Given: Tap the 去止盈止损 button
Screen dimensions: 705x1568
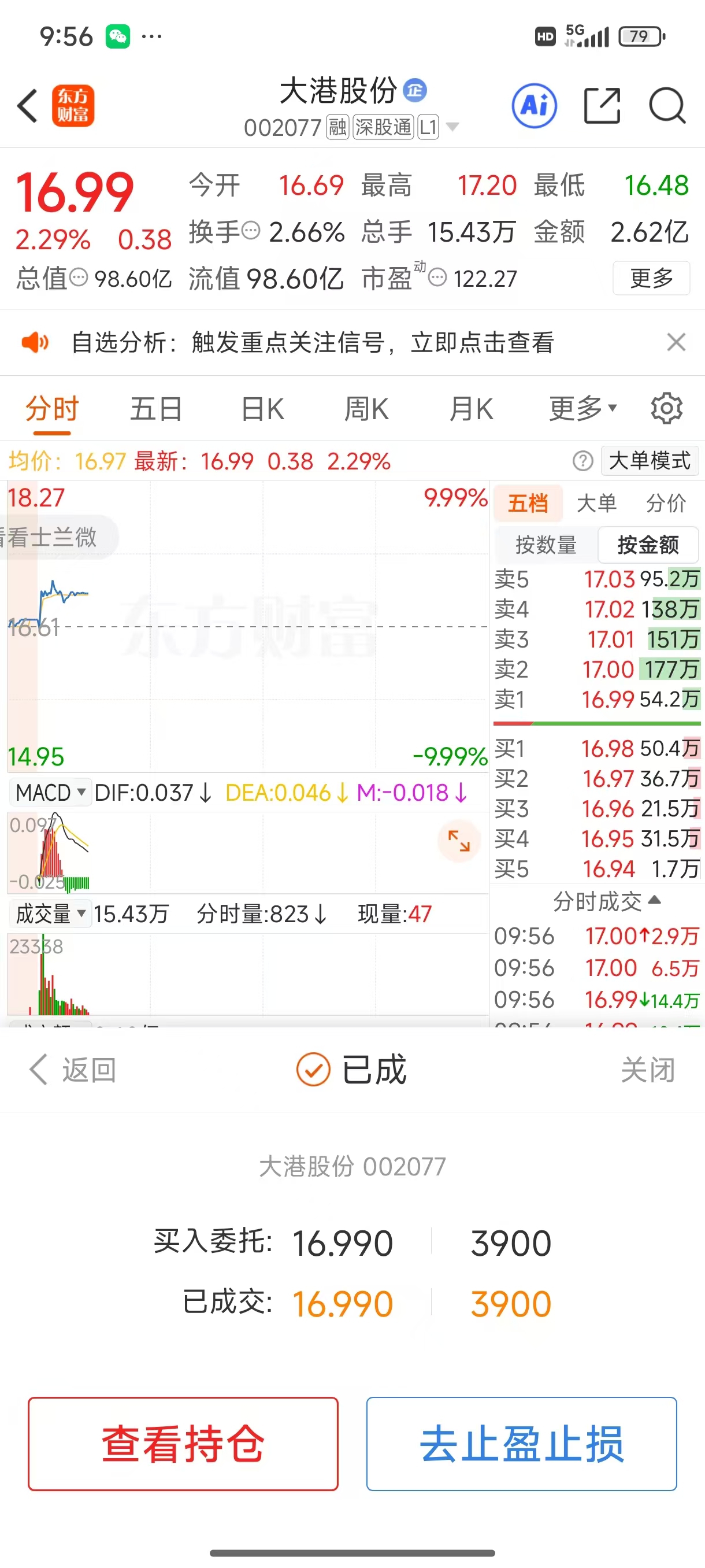Looking at the screenshot, I should pyautogui.click(x=521, y=1443).
